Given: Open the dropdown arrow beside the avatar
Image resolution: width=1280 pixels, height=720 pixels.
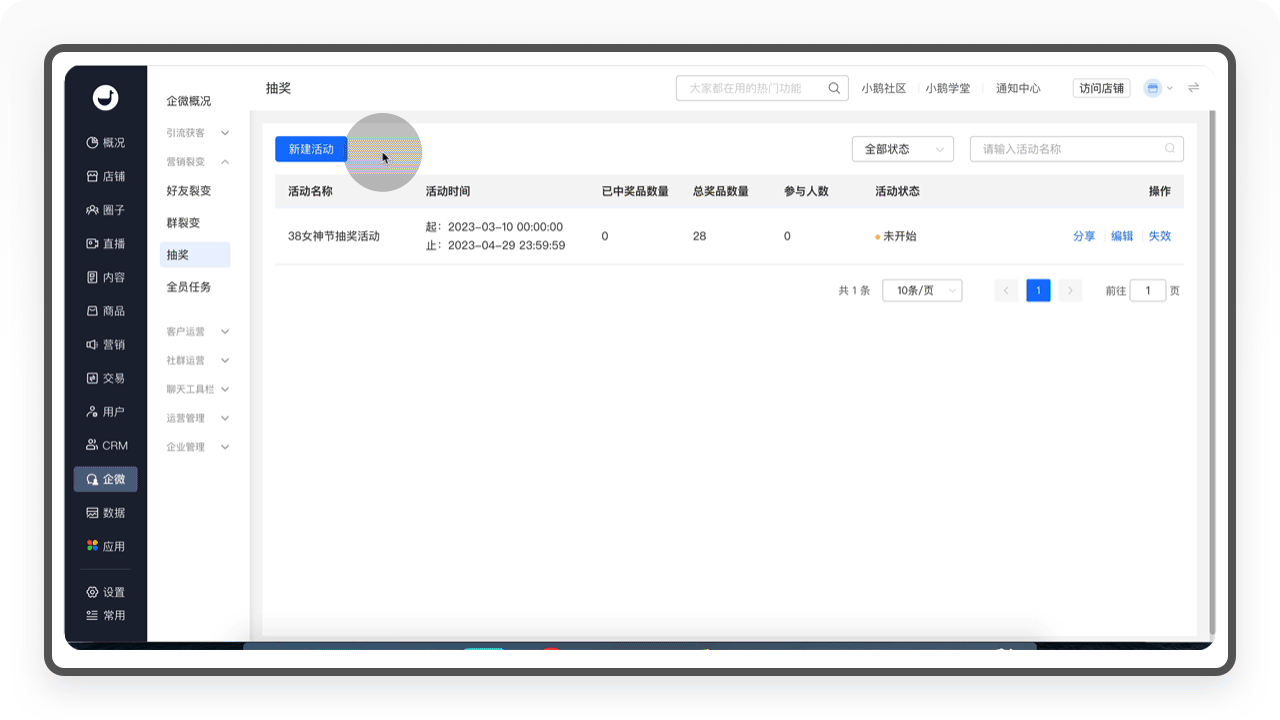Looking at the screenshot, I should [1170, 88].
